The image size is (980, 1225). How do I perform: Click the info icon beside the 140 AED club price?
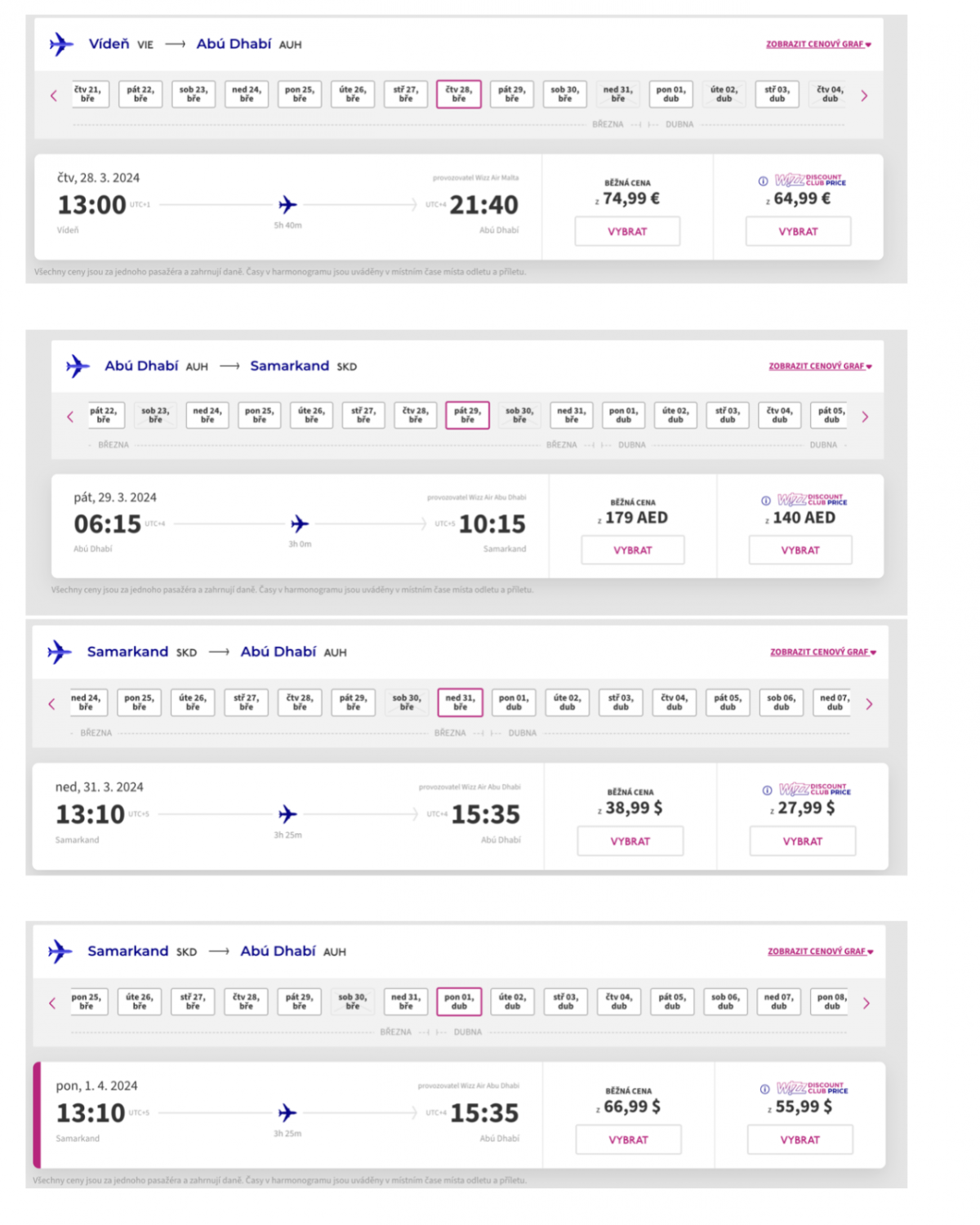(766, 501)
